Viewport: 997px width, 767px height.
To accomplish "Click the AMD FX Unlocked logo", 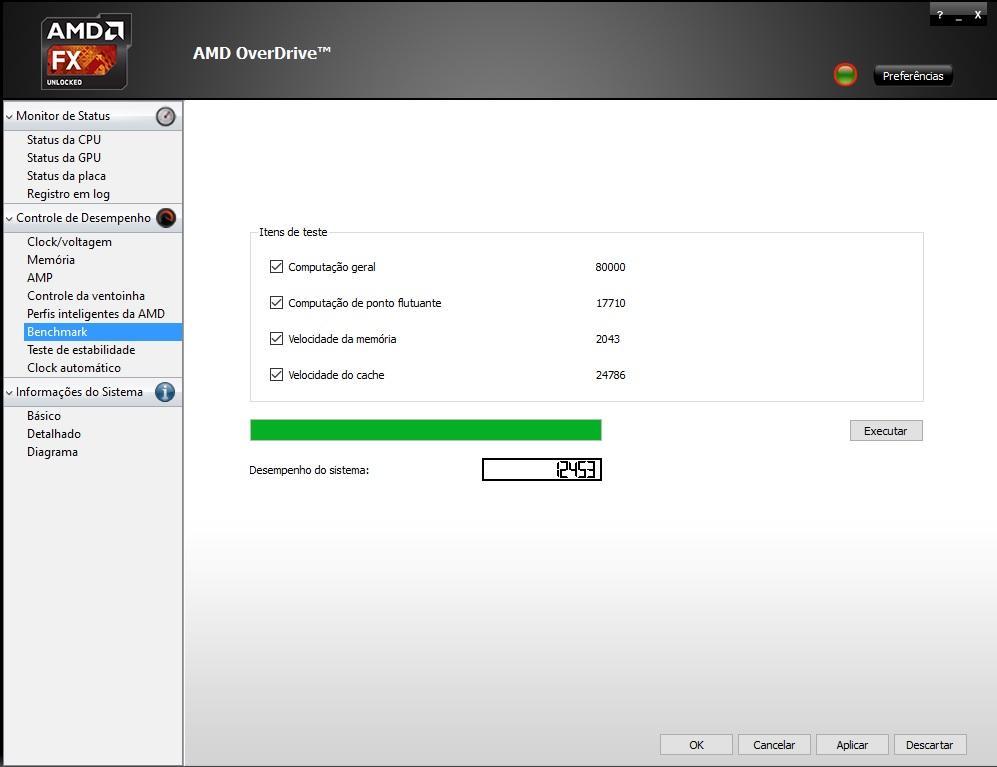I will [x=86, y=52].
